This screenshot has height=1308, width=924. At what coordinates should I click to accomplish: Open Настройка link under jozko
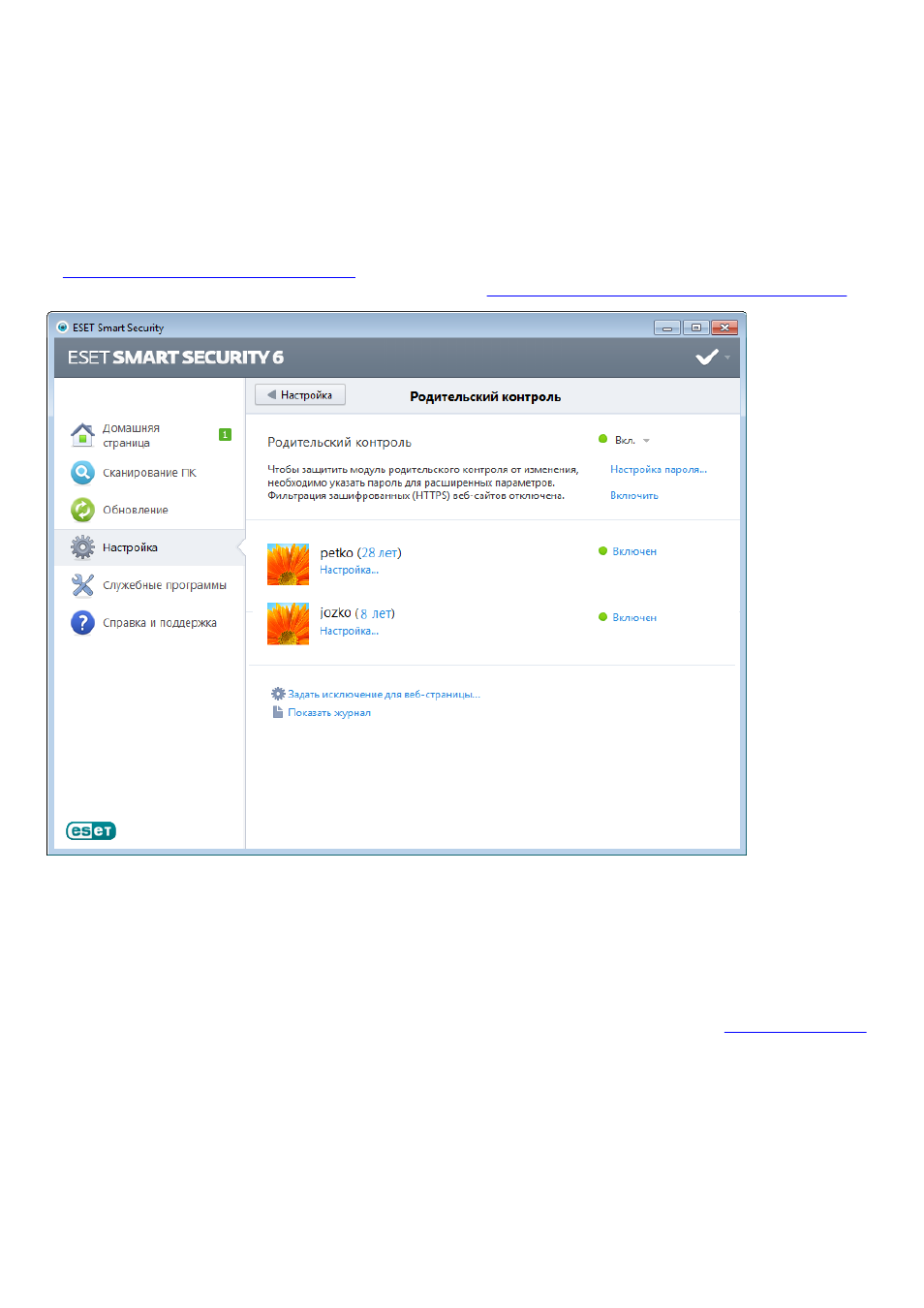(350, 631)
